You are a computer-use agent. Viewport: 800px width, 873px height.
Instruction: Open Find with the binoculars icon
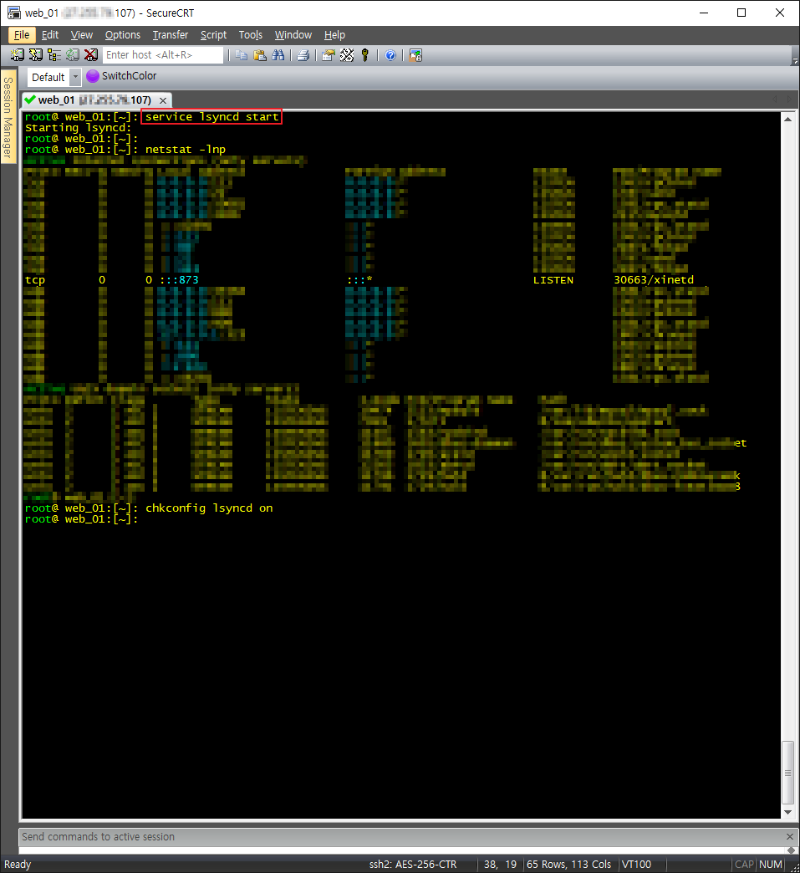point(278,55)
